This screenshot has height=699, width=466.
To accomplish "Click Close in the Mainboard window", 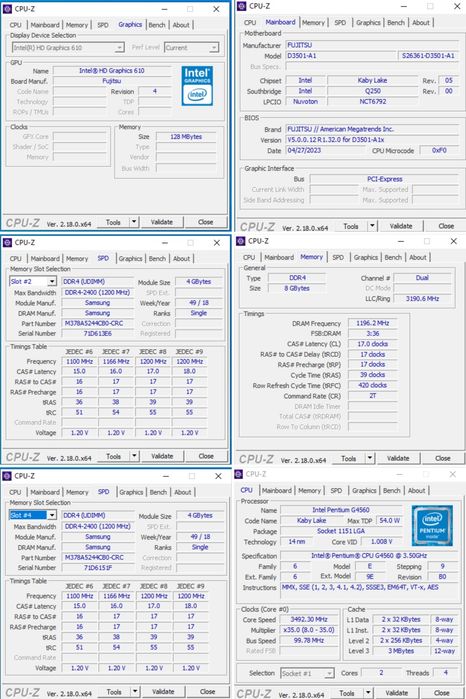I will (446, 226).
